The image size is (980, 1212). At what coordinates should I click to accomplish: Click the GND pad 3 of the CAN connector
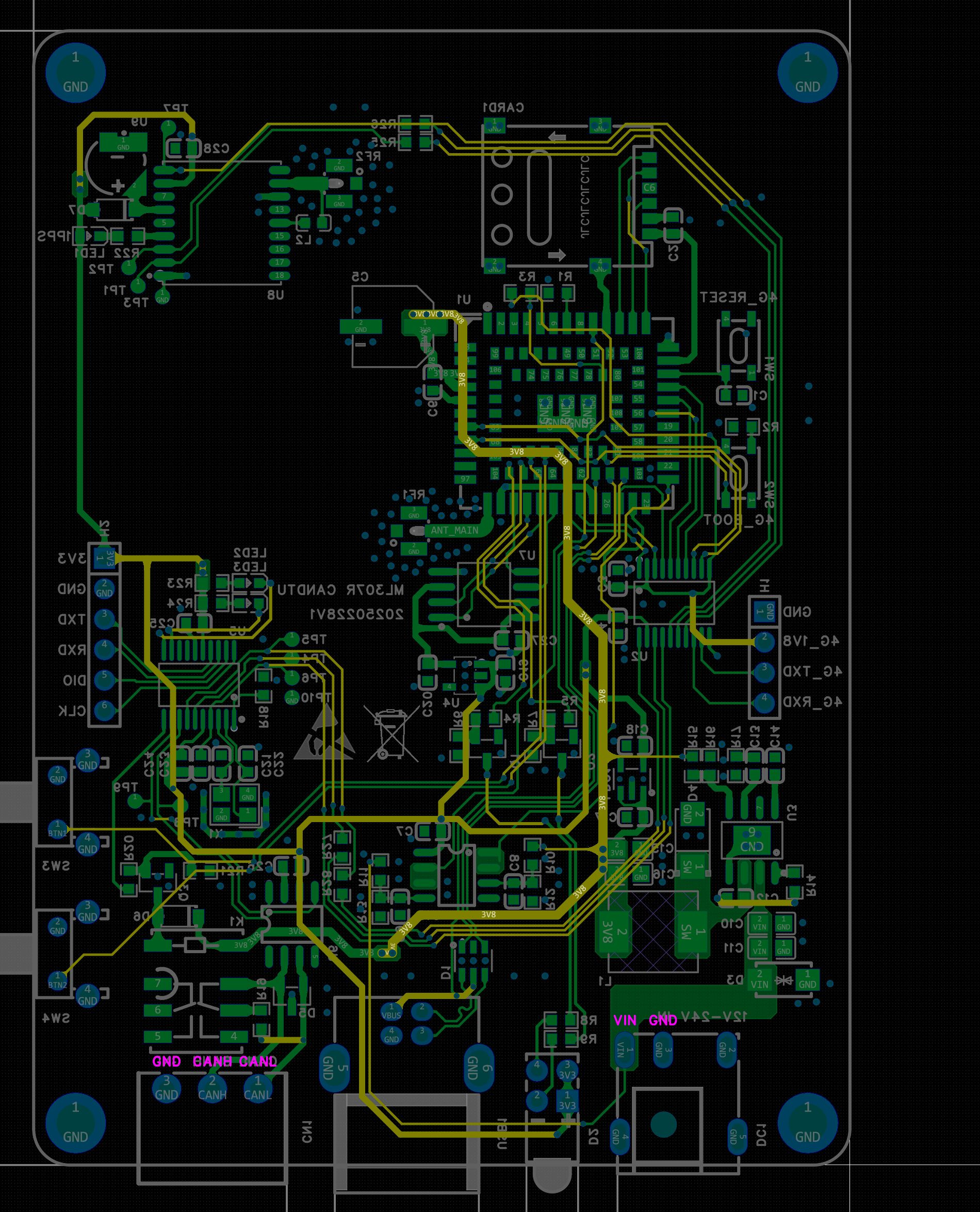[167, 1087]
